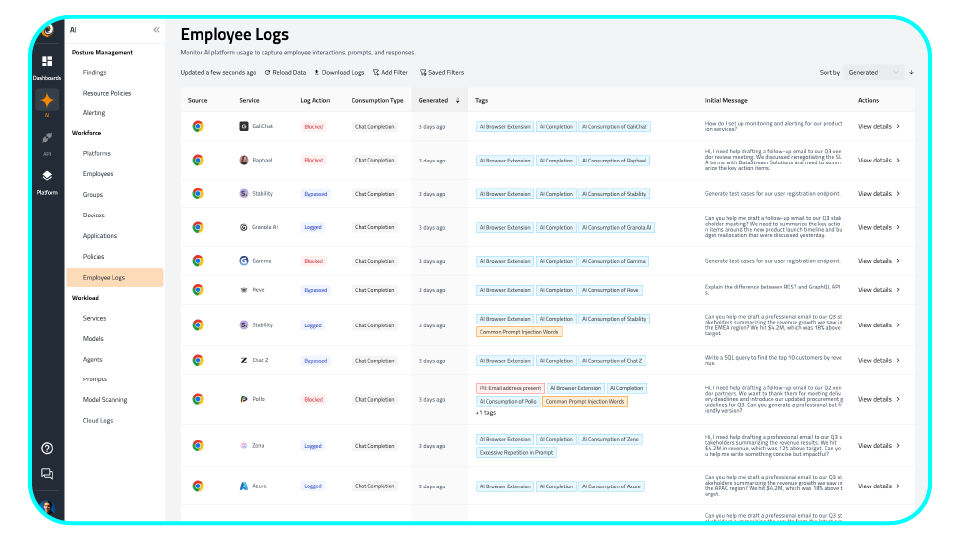This screenshot has height=540, width=960.
Task: Click the Gamma service icon
Action: pyautogui.click(x=244, y=261)
